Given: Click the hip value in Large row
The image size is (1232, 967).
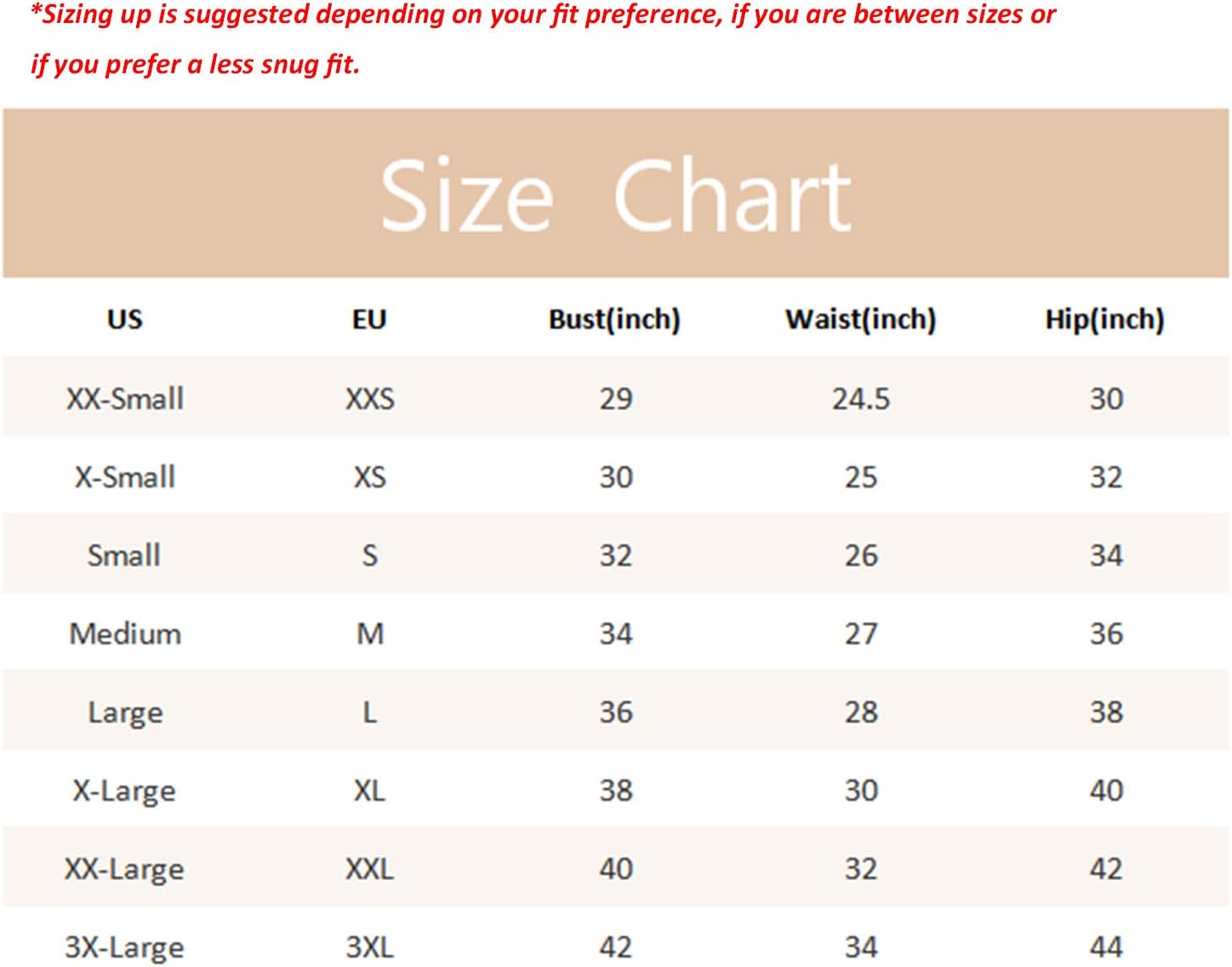Looking at the screenshot, I should [x=1106, y=712].
